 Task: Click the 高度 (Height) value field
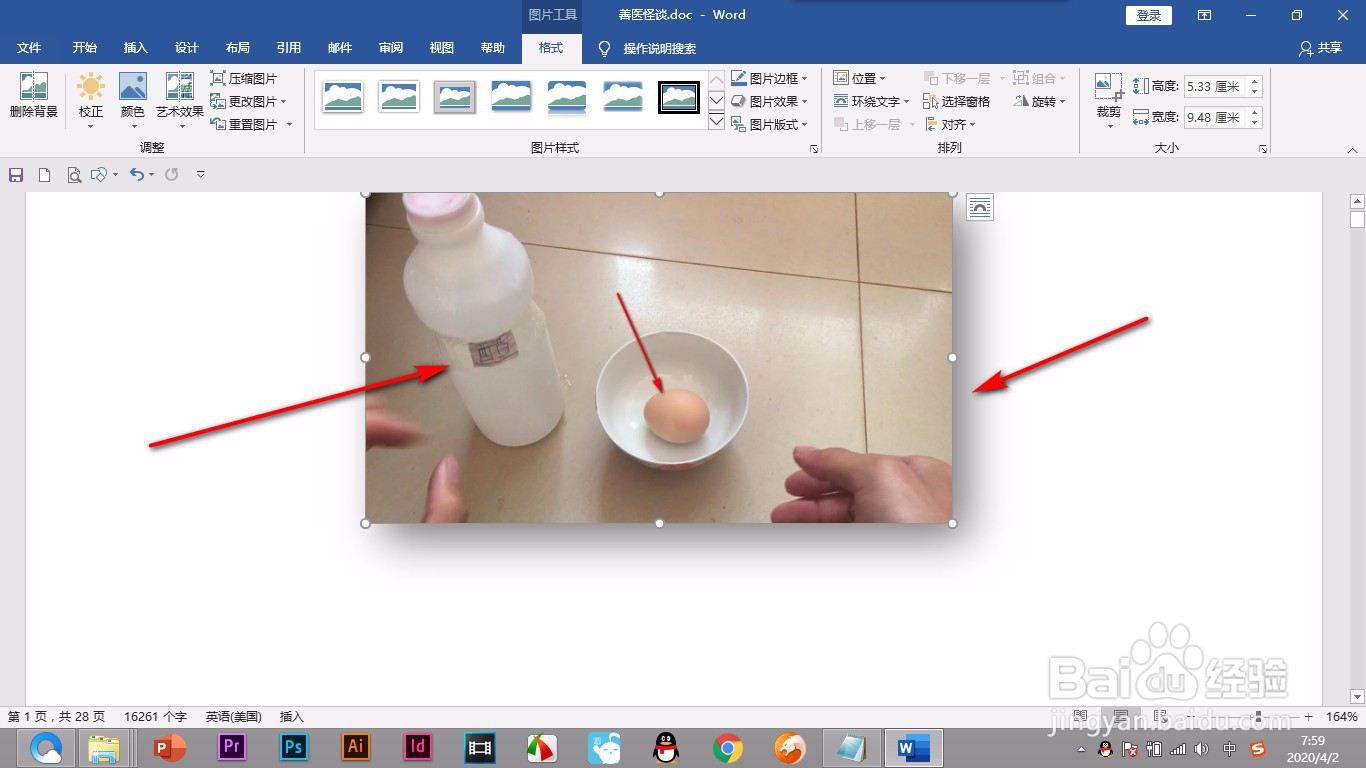point(1214,87)
